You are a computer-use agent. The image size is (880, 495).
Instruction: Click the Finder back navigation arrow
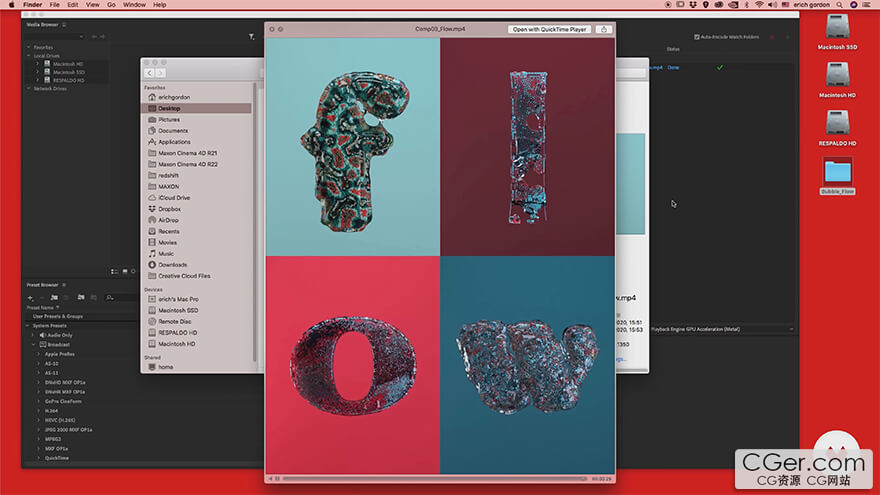pos(150,73)
